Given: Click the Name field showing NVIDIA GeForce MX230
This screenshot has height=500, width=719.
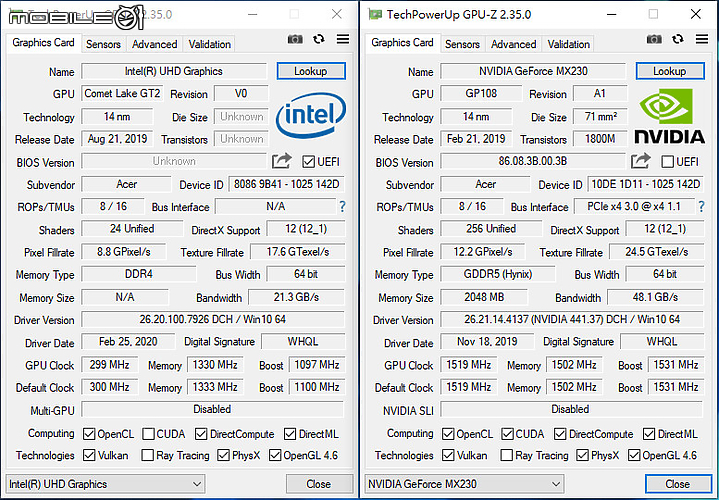Looking at the screenshot, I should (533, 71).
